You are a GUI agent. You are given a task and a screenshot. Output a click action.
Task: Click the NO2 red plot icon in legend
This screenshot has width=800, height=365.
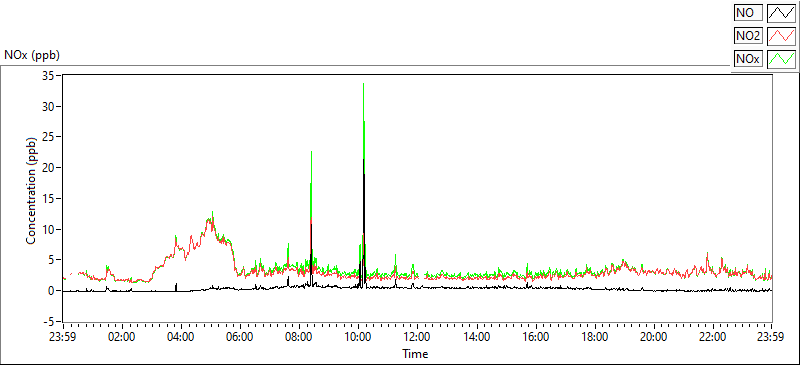[x=782, y=36]
